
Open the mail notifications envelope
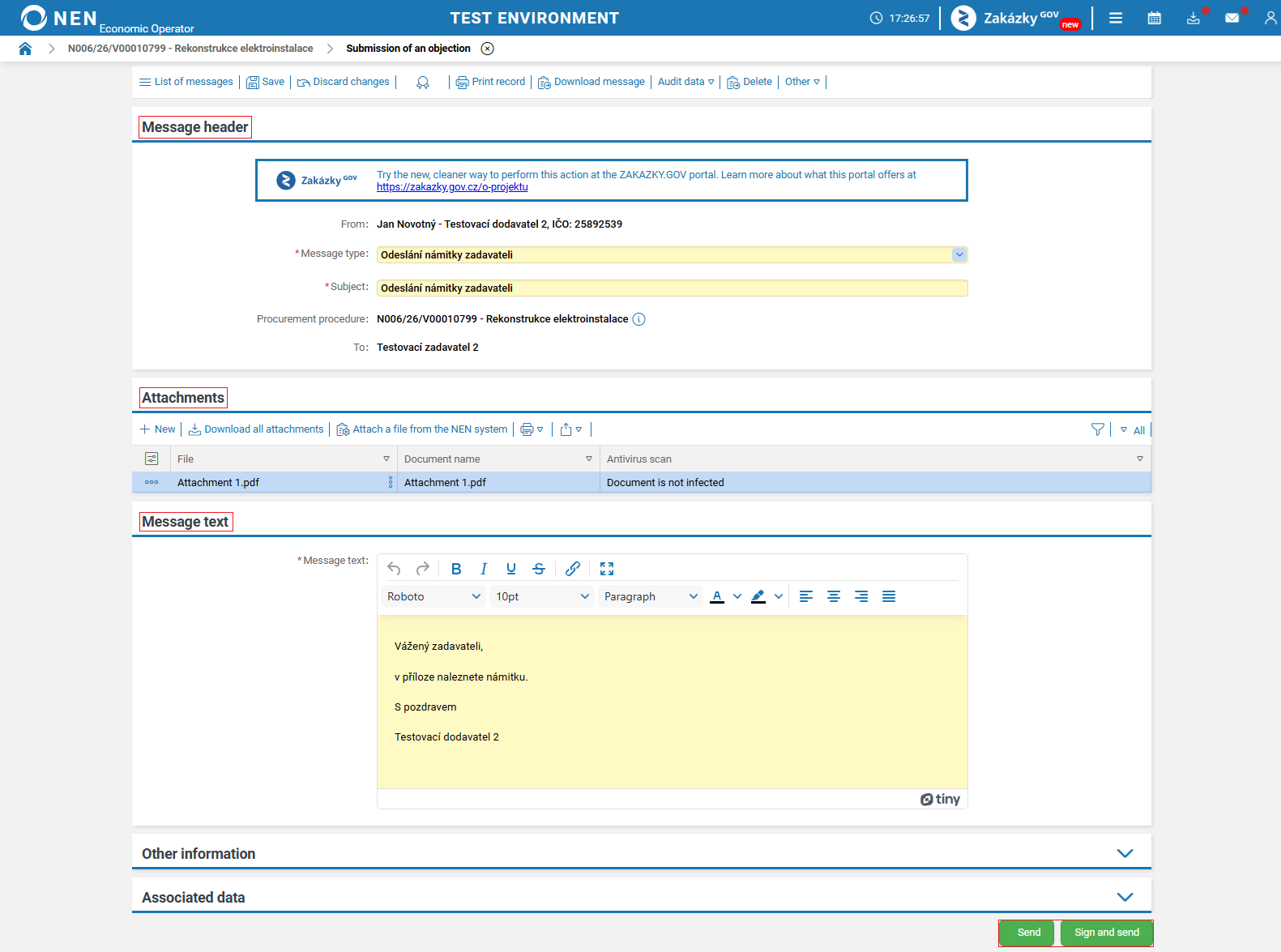(x=1232, y=18)
